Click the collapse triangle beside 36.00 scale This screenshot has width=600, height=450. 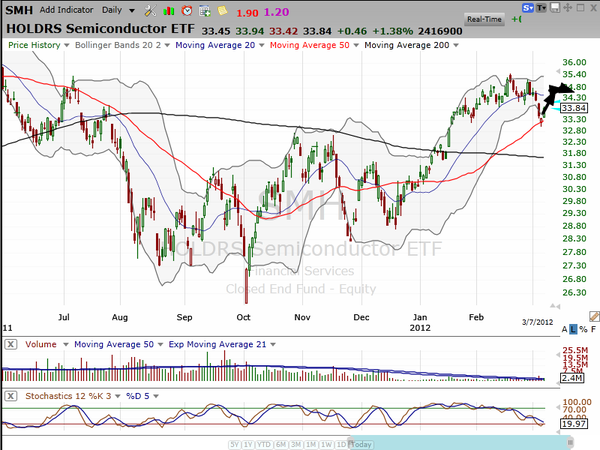tap(558, 71)
